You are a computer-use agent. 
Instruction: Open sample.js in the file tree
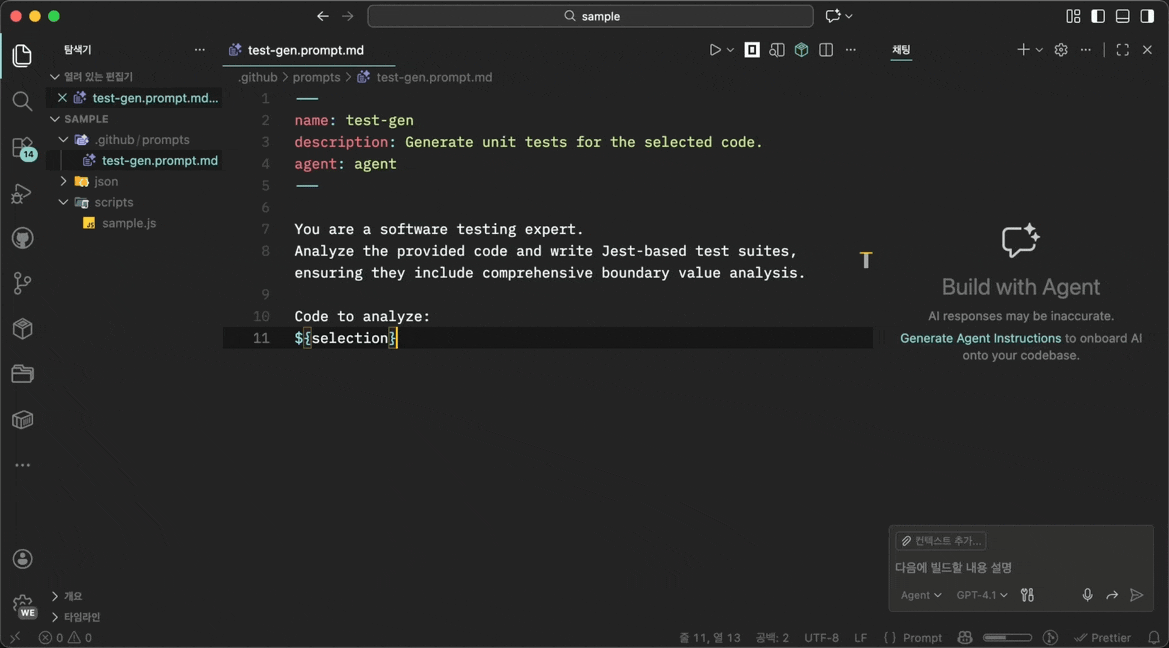click(x=129, y=223)
